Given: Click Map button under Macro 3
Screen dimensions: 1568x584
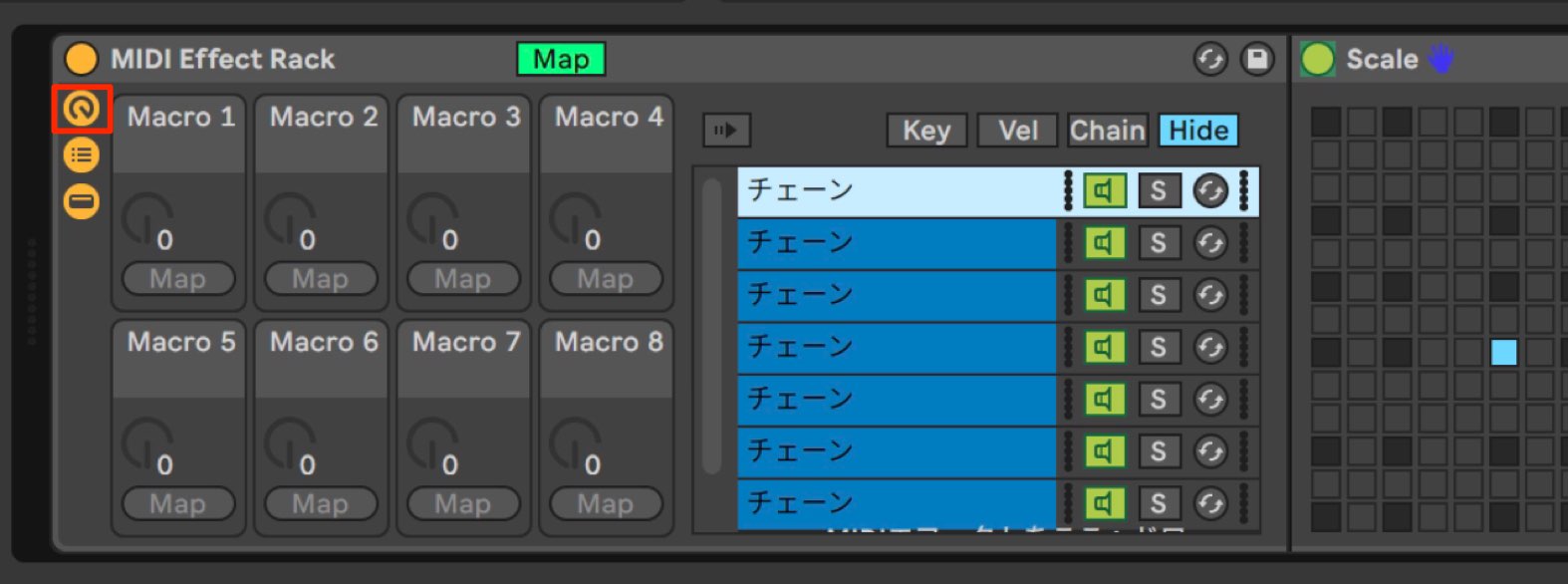Looking at the screenshot, I should point(463,279).
